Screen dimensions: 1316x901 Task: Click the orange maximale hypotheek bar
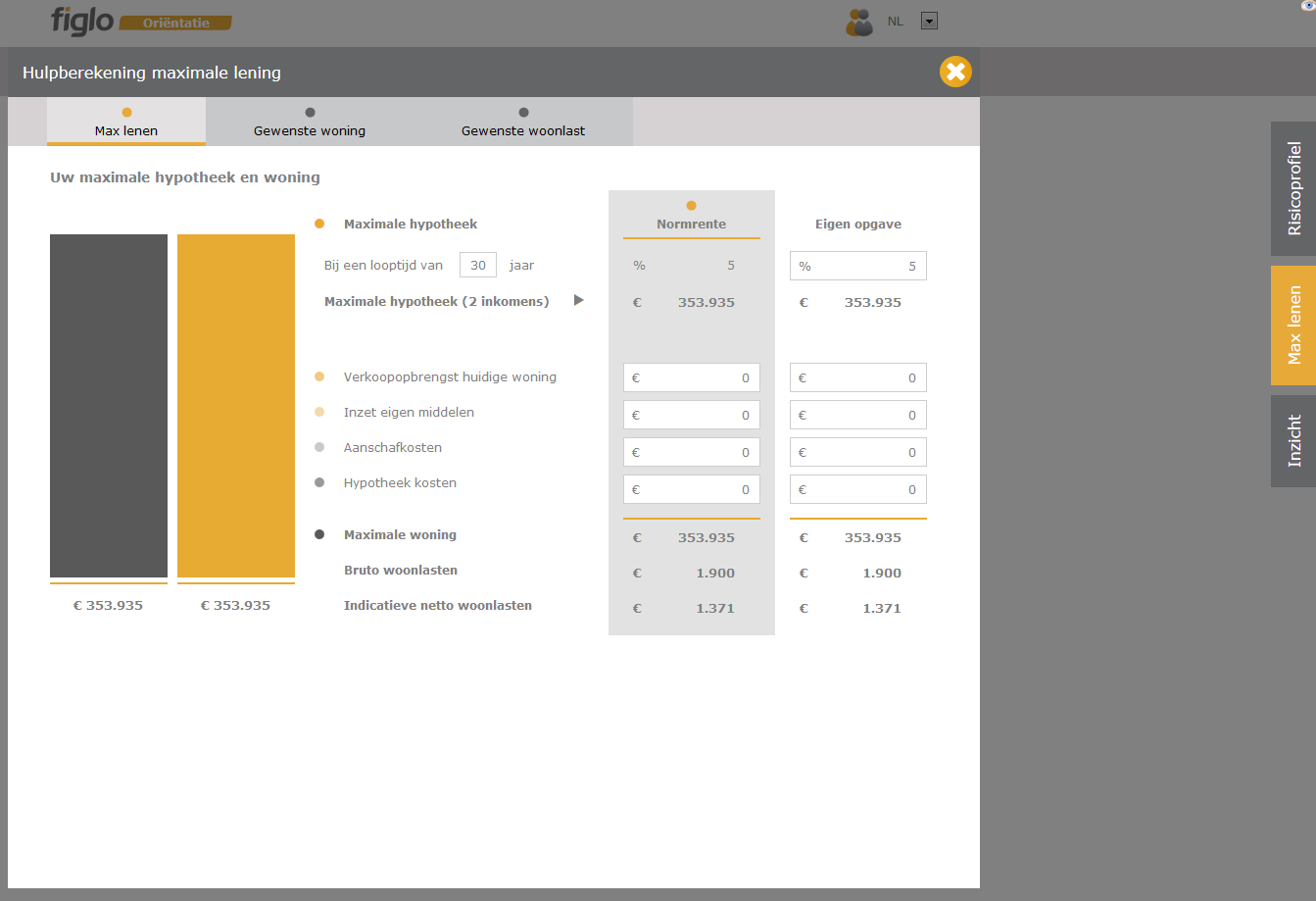[x=236, y=406]
